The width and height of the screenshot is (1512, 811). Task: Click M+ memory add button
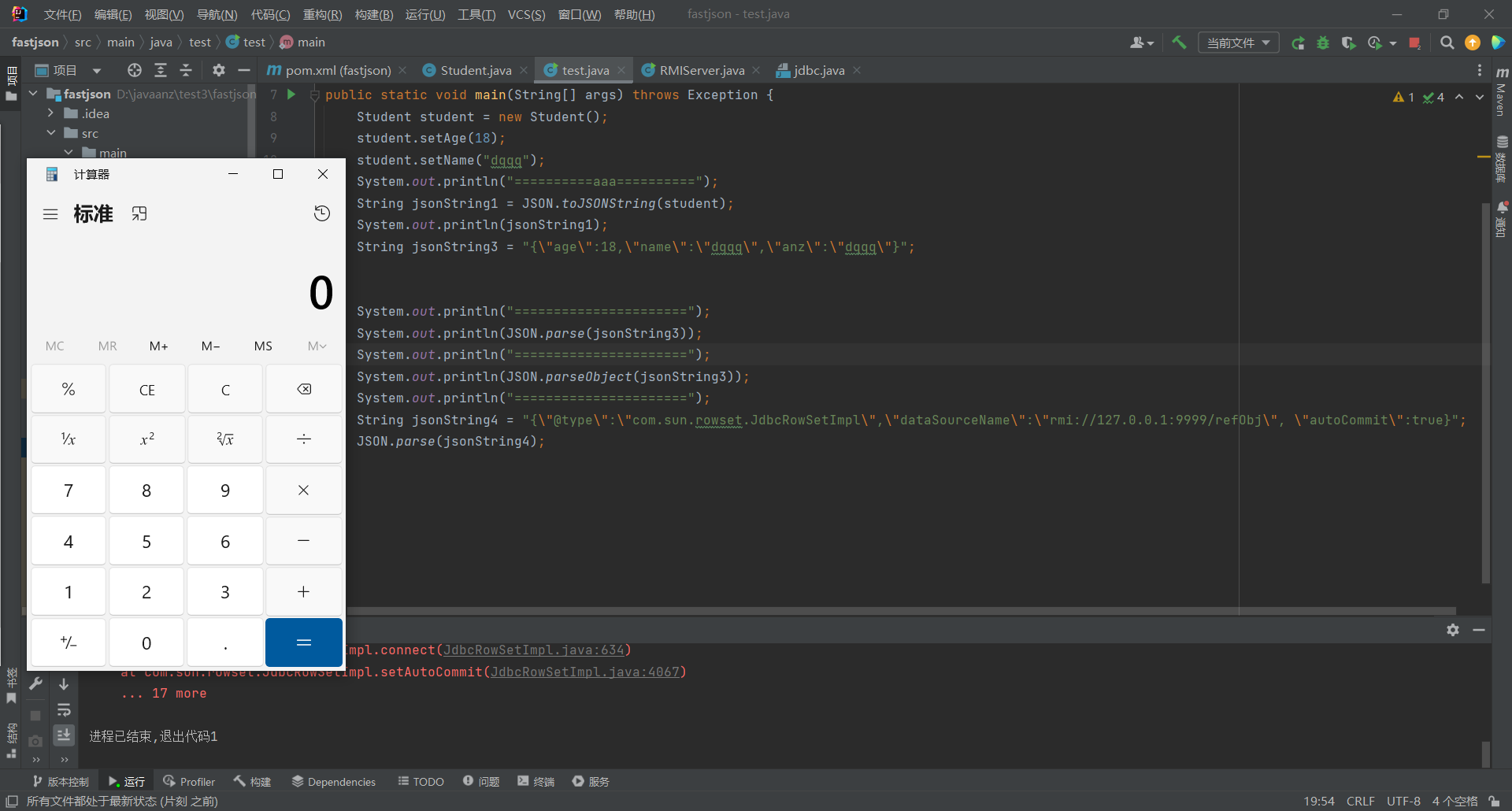tap(158, 346)
